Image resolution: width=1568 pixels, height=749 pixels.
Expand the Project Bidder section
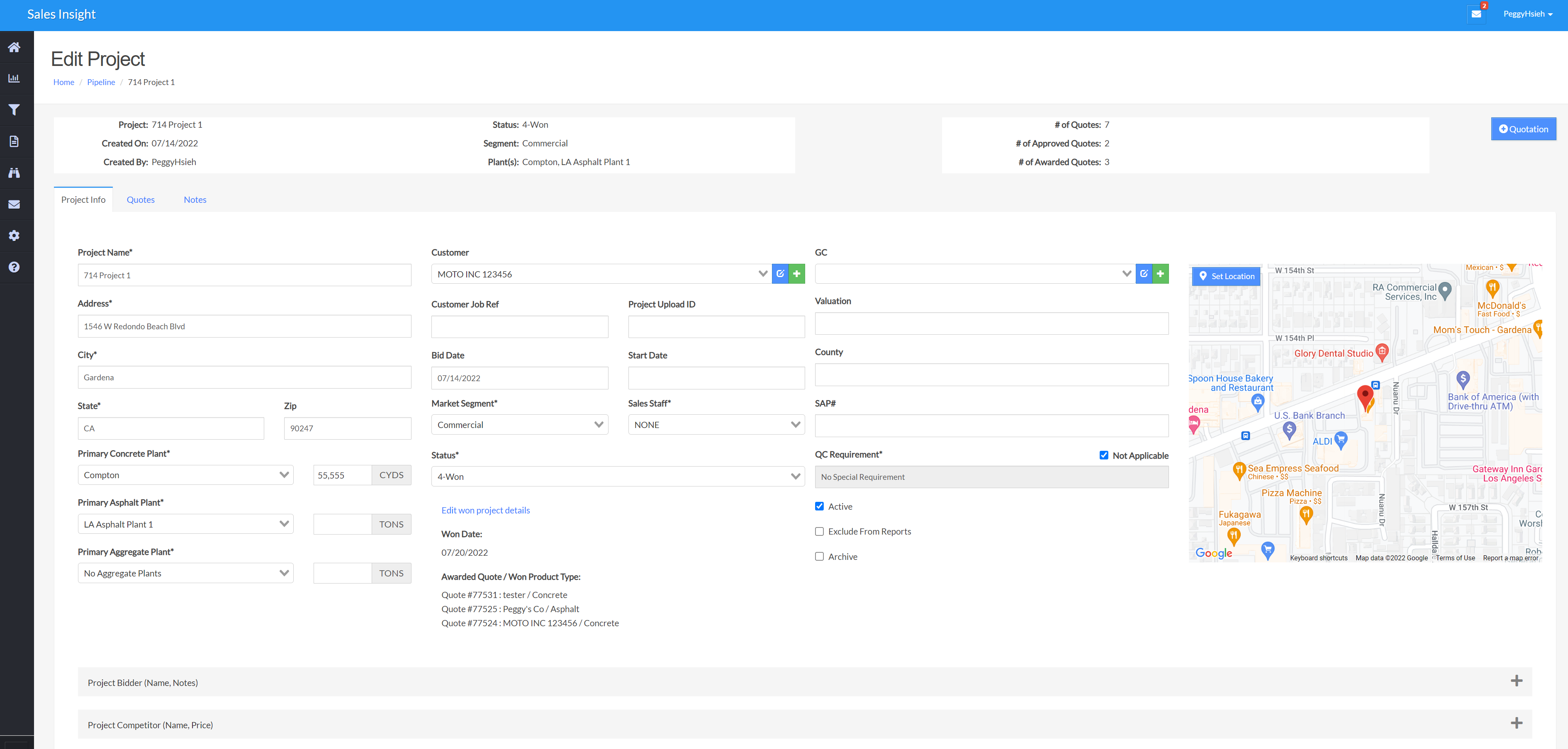1516,681
